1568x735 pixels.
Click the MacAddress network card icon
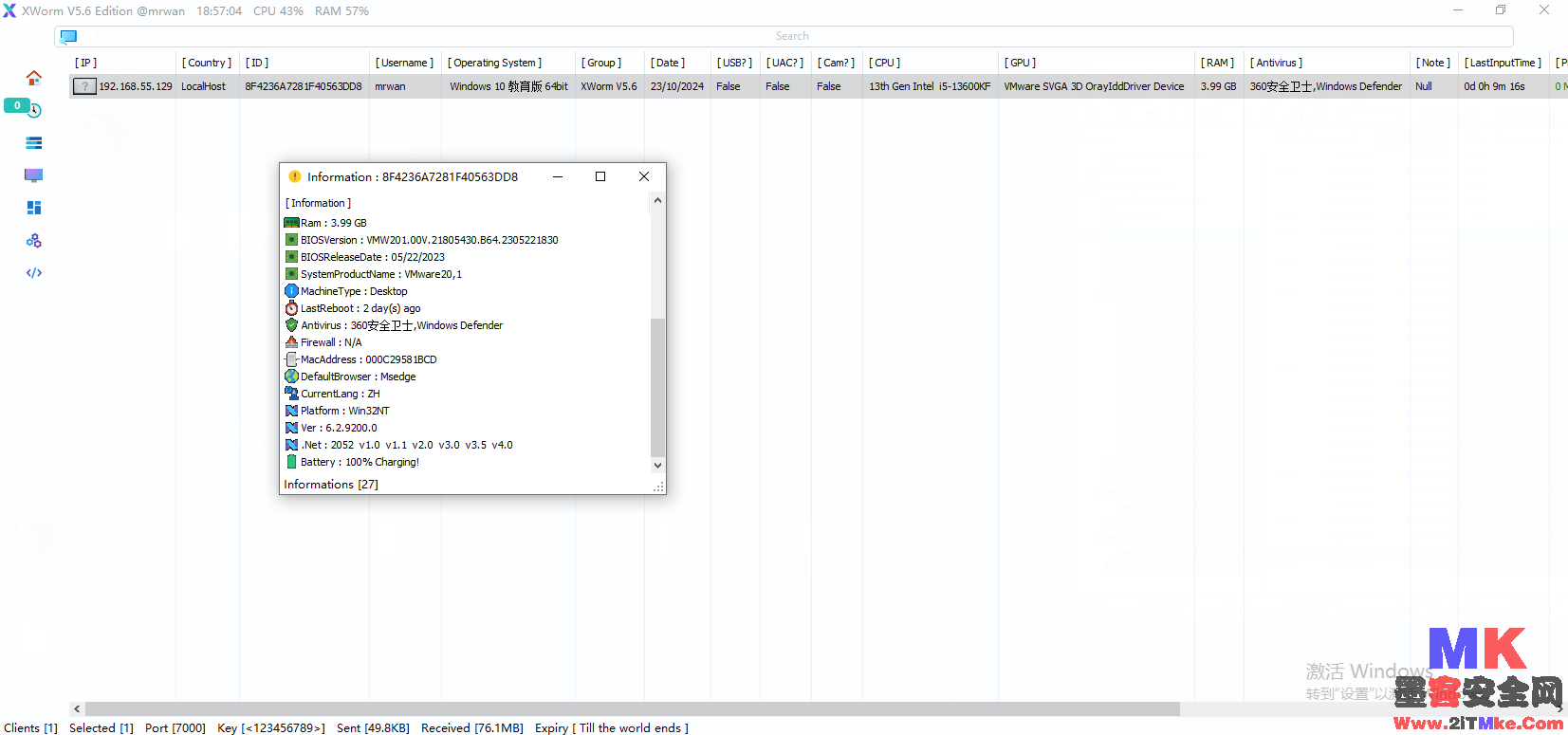[292, 359]
